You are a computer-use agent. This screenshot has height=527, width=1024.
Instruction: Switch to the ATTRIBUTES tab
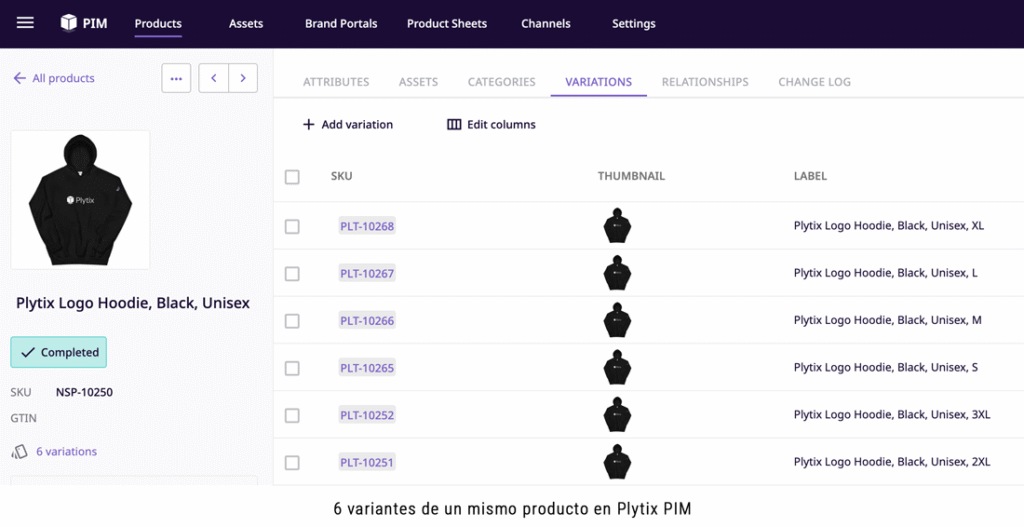[x=336, y=82]
